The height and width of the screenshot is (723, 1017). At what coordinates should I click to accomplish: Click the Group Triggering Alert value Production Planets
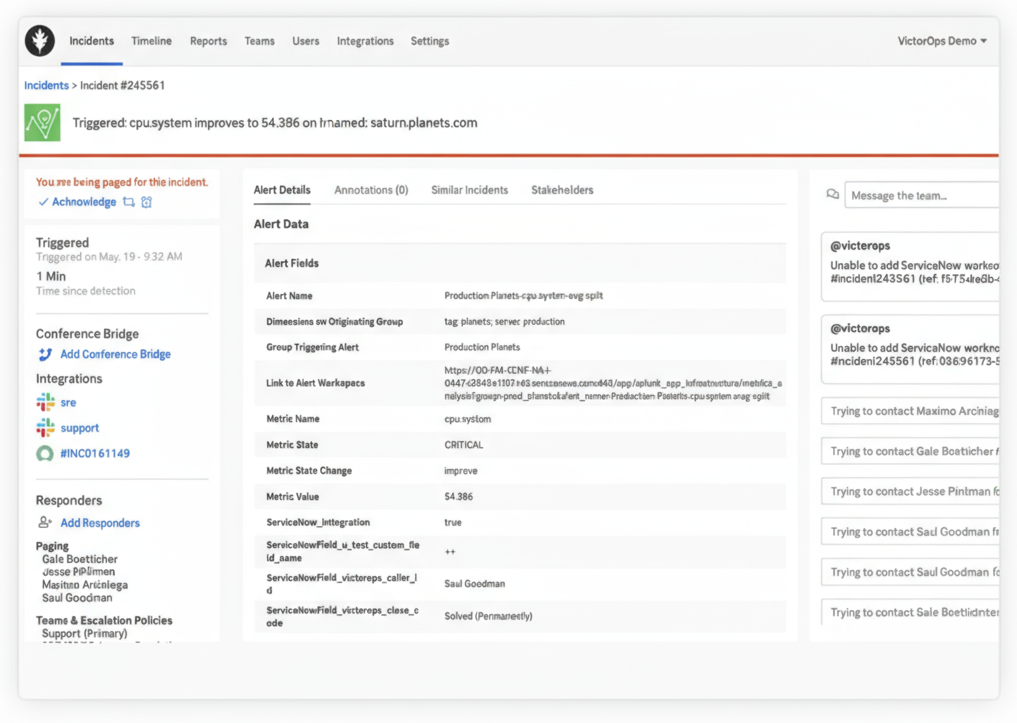(x=482, y=348)
